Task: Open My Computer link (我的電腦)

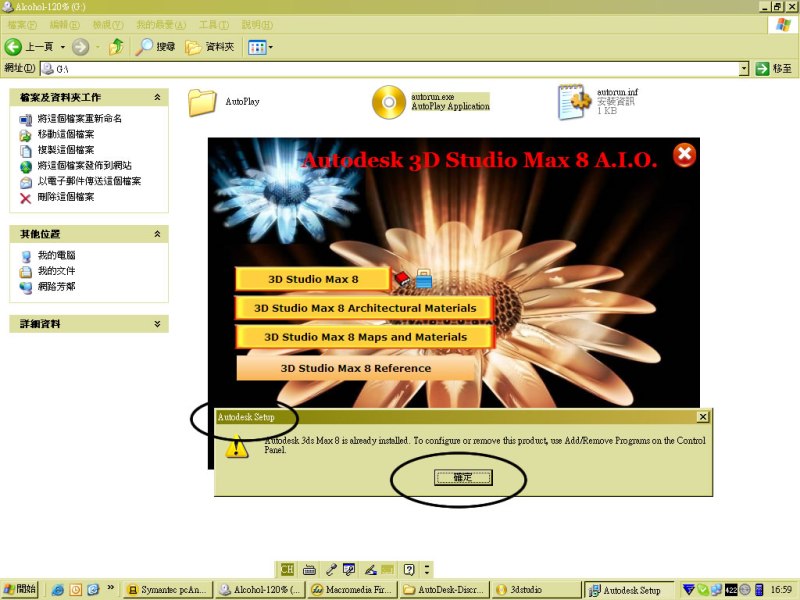Action: click(x=57, y=255)
